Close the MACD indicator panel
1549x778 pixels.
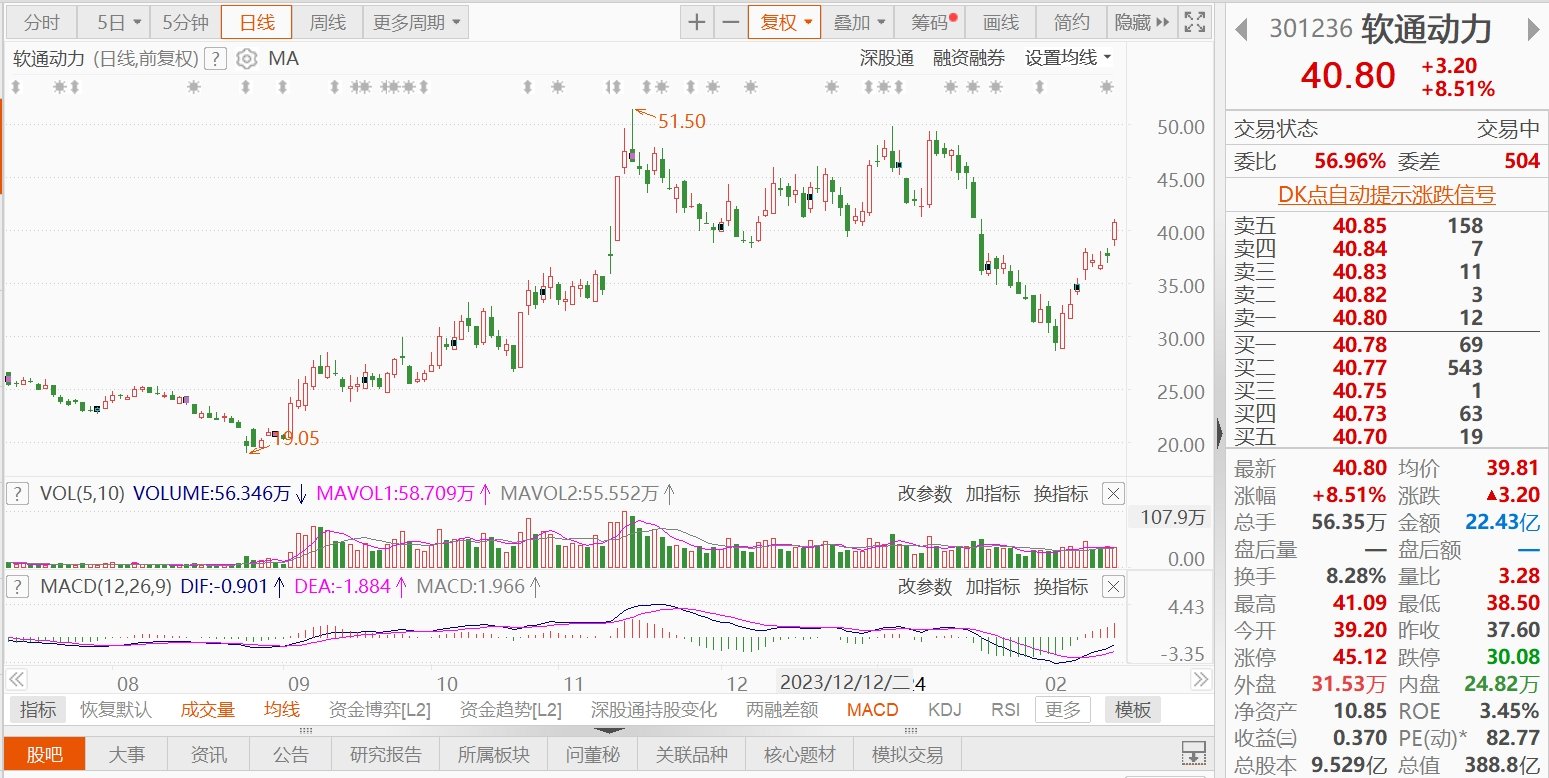(x=1113, y=586)
